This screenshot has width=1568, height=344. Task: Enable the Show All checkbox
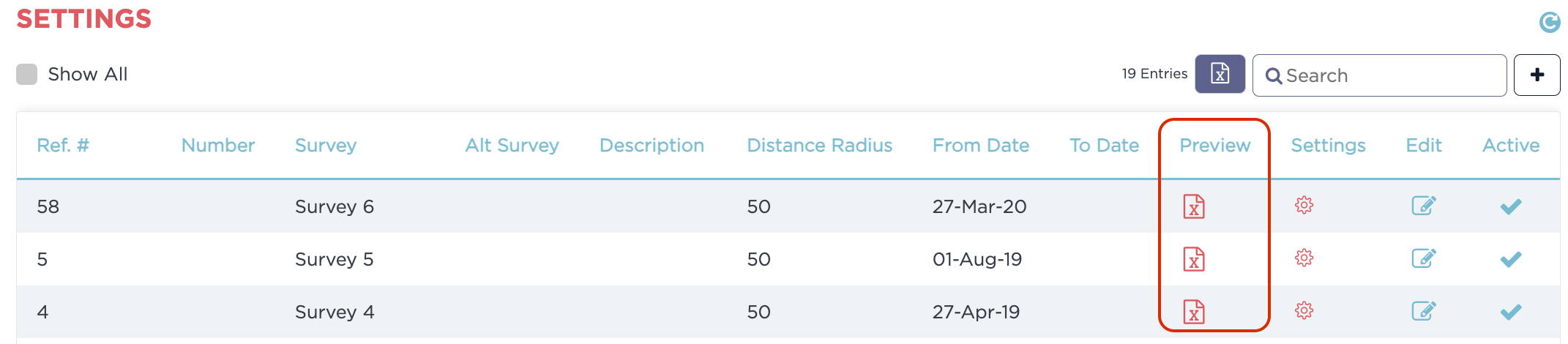[27, 74]
